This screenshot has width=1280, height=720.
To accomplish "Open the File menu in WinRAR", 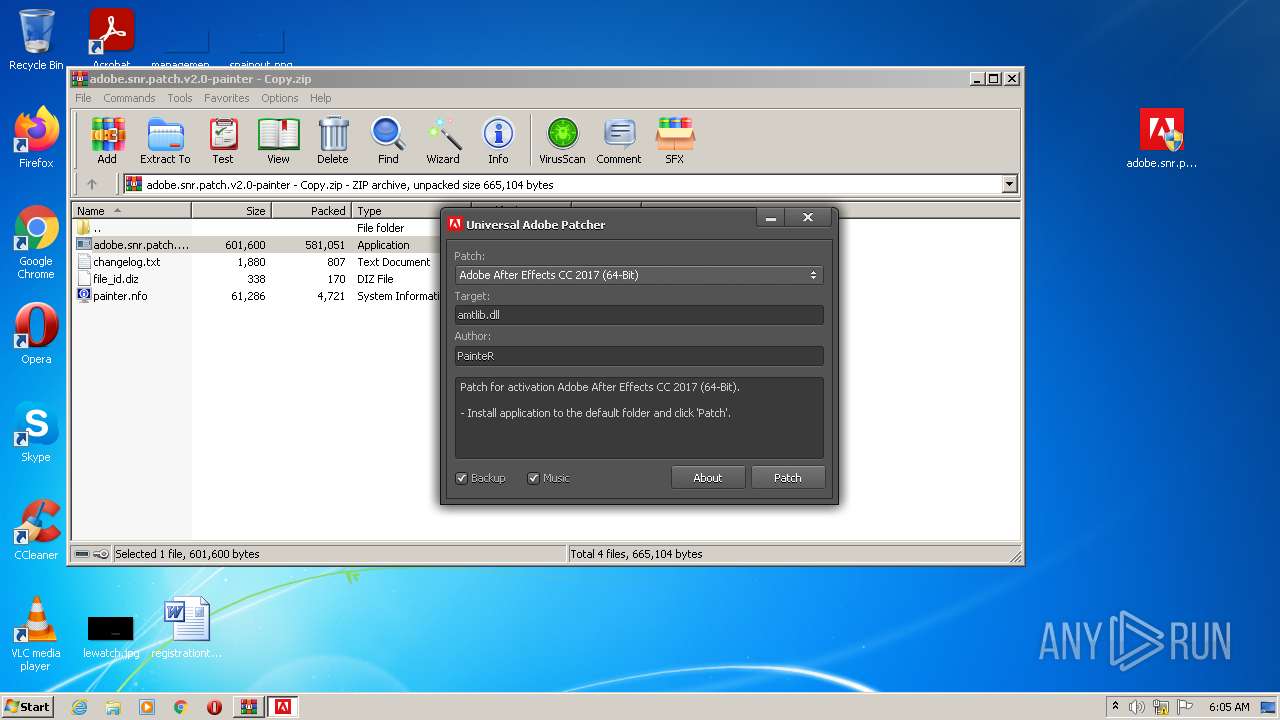I will [x=83, y=98].
